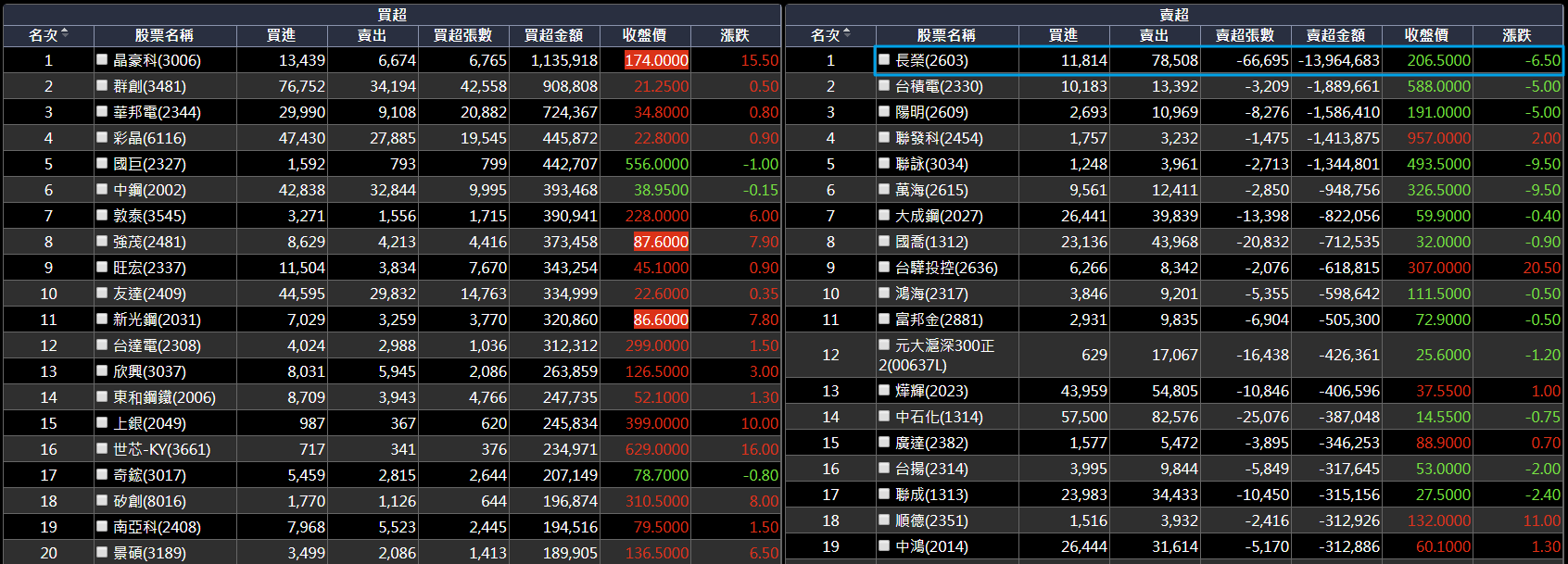This screenshot has height=564, width=1568.
Task: Open stock 東和鋼鐵(2006)
Action: [164, 397]
